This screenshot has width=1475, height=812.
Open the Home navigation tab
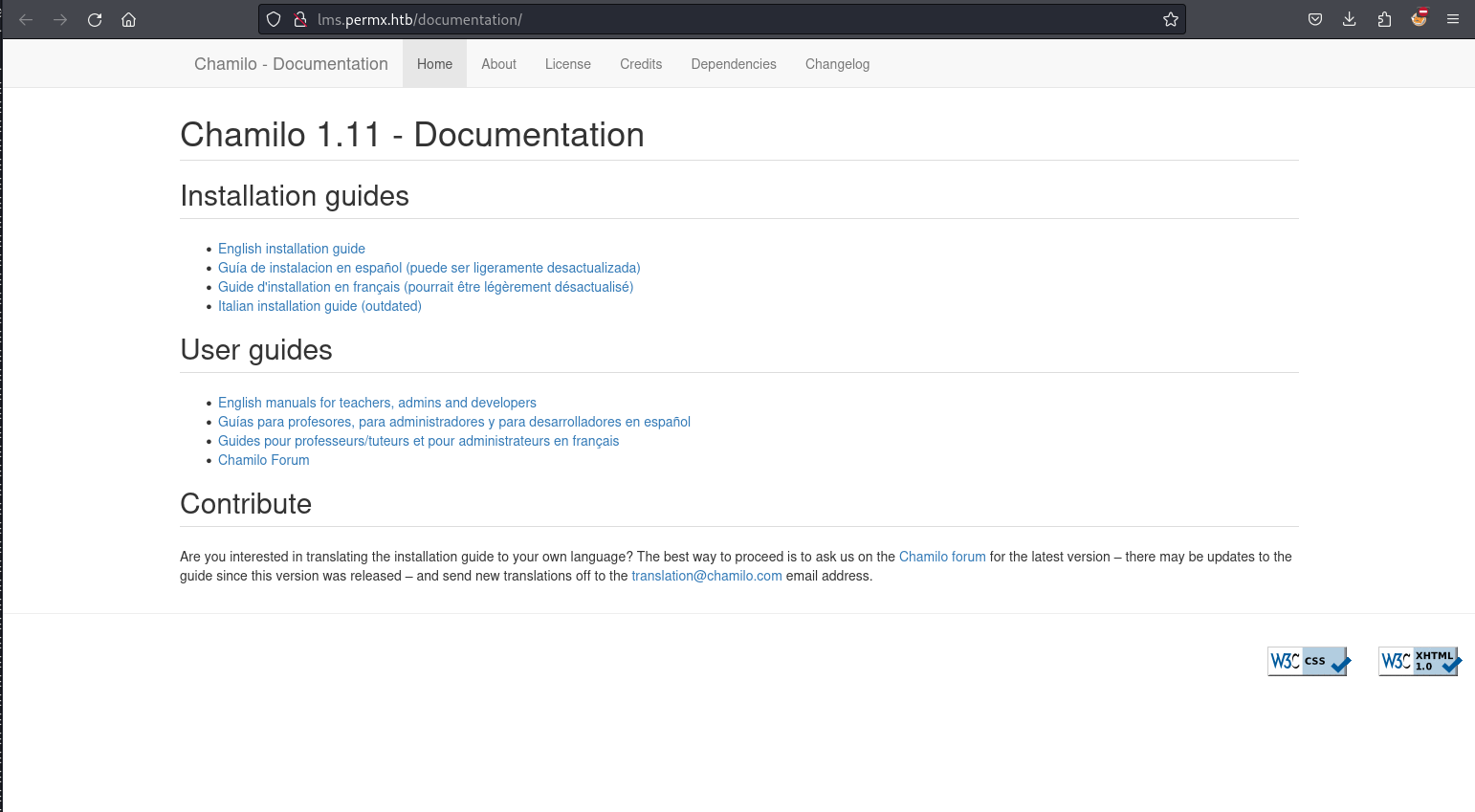point(434,64)
